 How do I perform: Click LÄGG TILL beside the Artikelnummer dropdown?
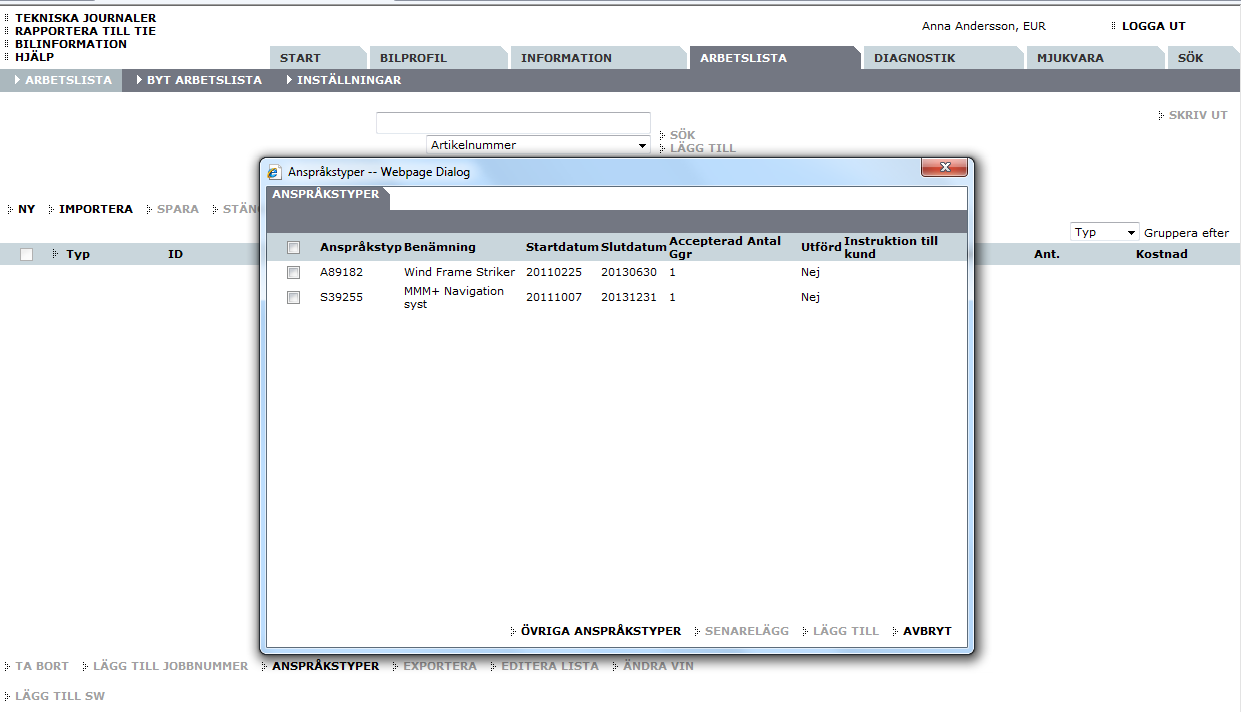coord(702,148)
